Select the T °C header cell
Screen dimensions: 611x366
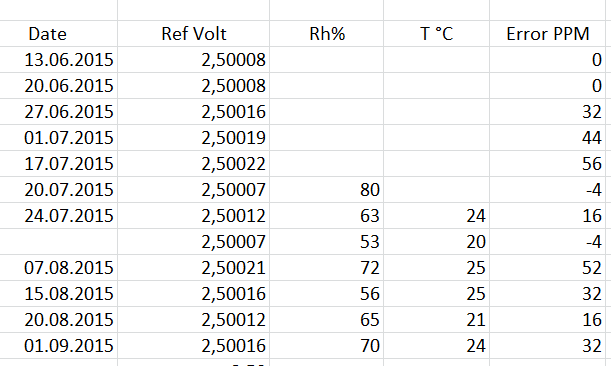(x=436, y=34)
